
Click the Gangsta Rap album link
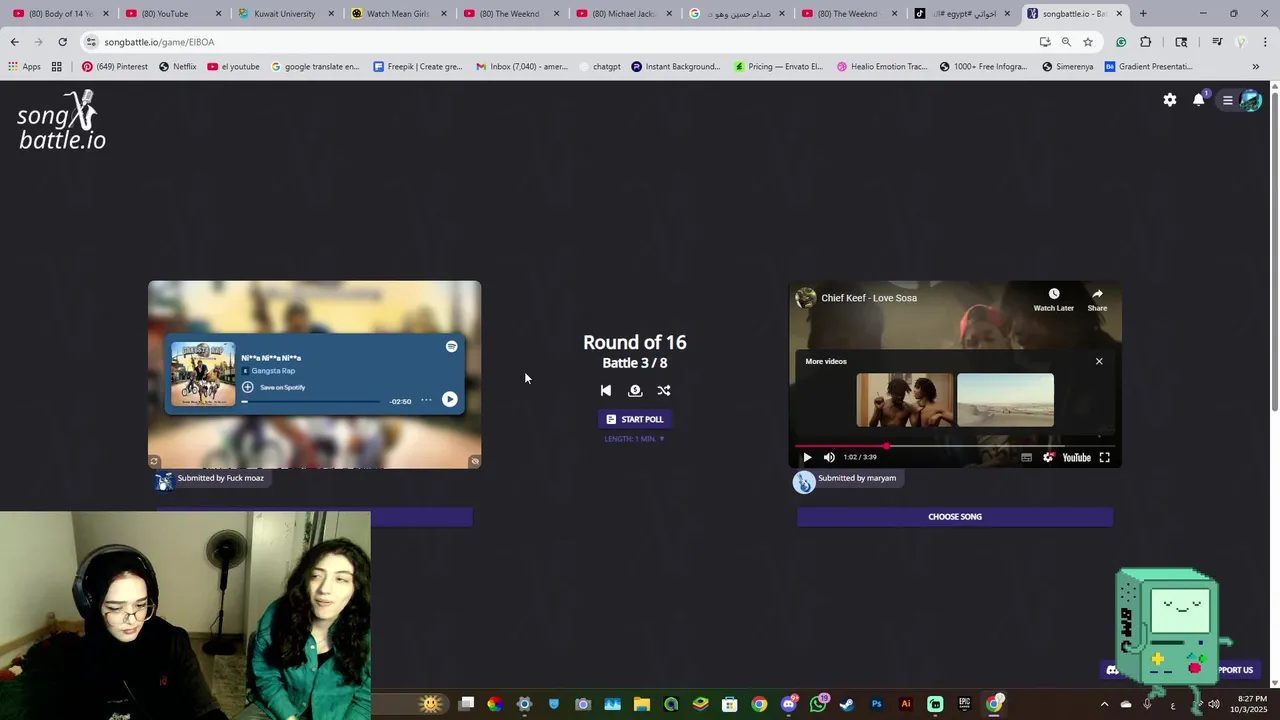tap(273, 371)
